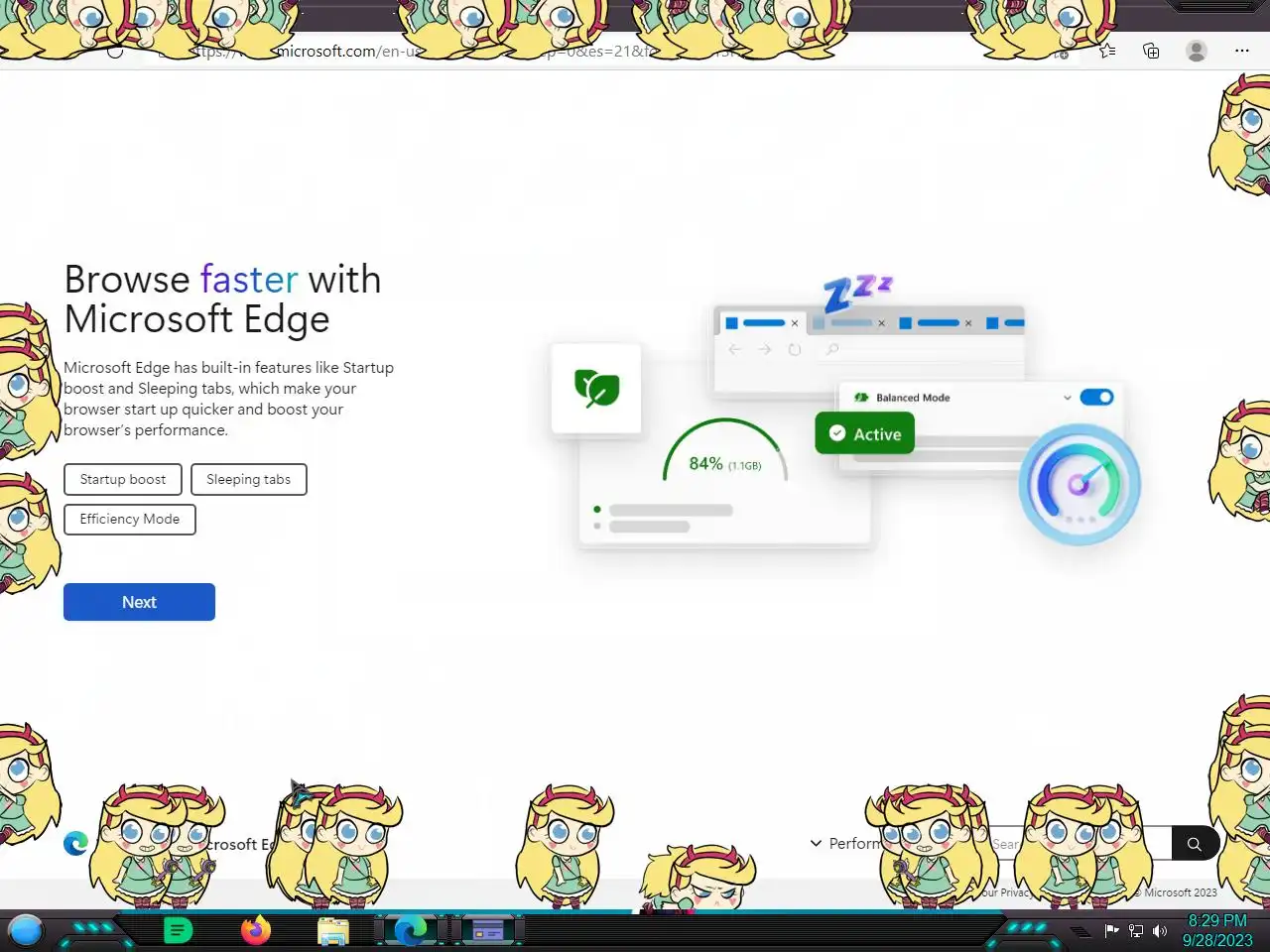
Task: Click the Startup boost button
Action: [123, 479]
